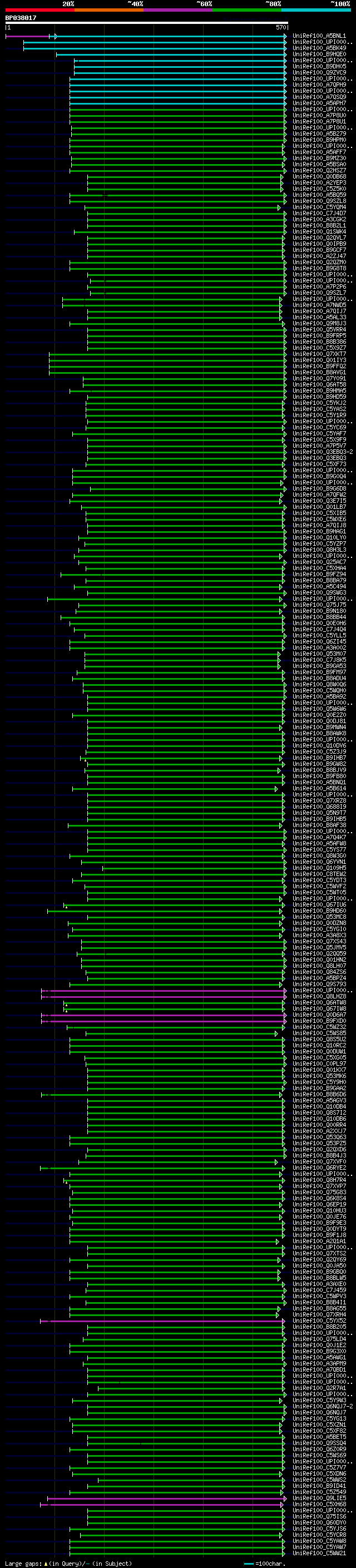Click the arrowhead ending UniRef100_A5BNL1 alignment
Viewport: 356px width, 1568px height.
(x=285, y=37)
